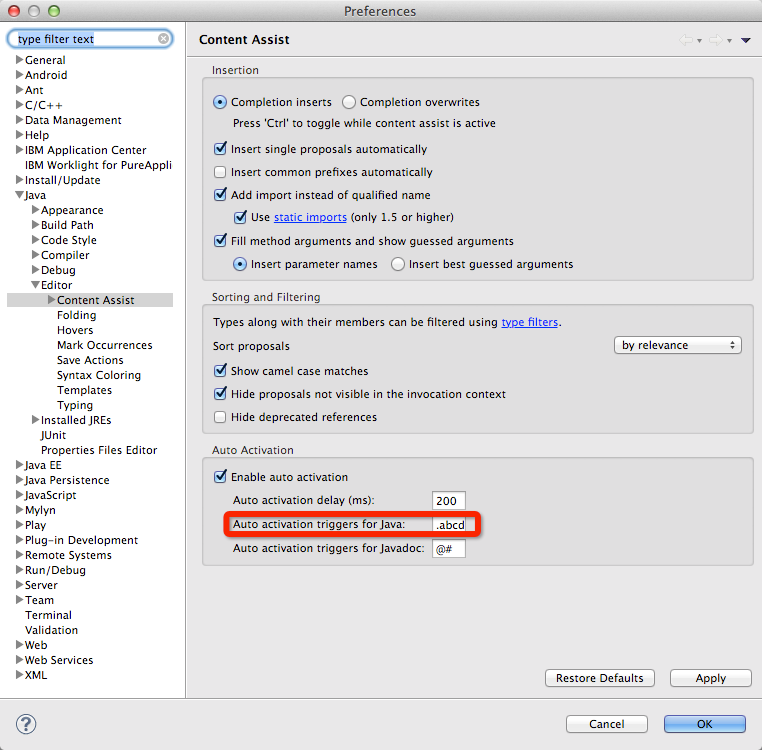Image resolution: width=762 pixels, height=750 pixels.
Task: Expand the Installed JREs node
Action: [35, 420]
